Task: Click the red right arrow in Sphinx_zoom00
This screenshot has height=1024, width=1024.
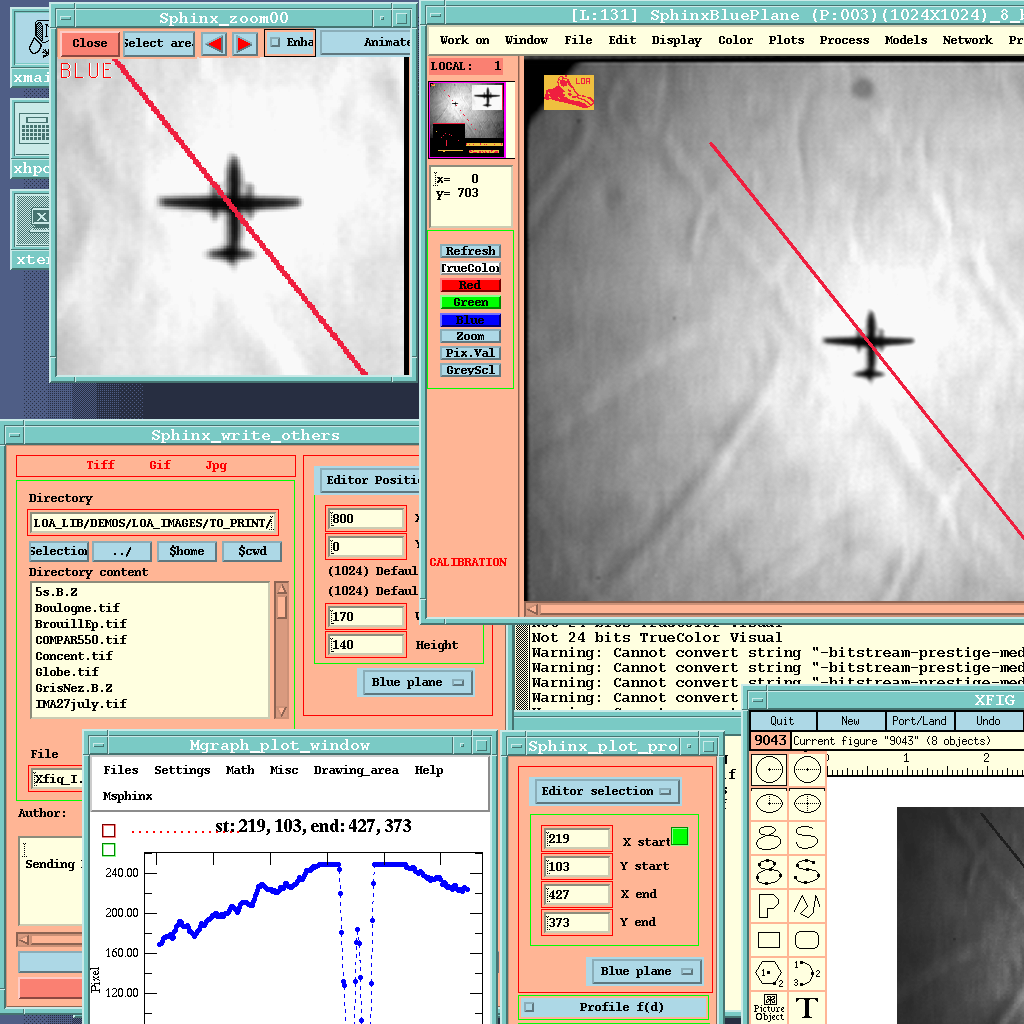Action: coord(244,44)
